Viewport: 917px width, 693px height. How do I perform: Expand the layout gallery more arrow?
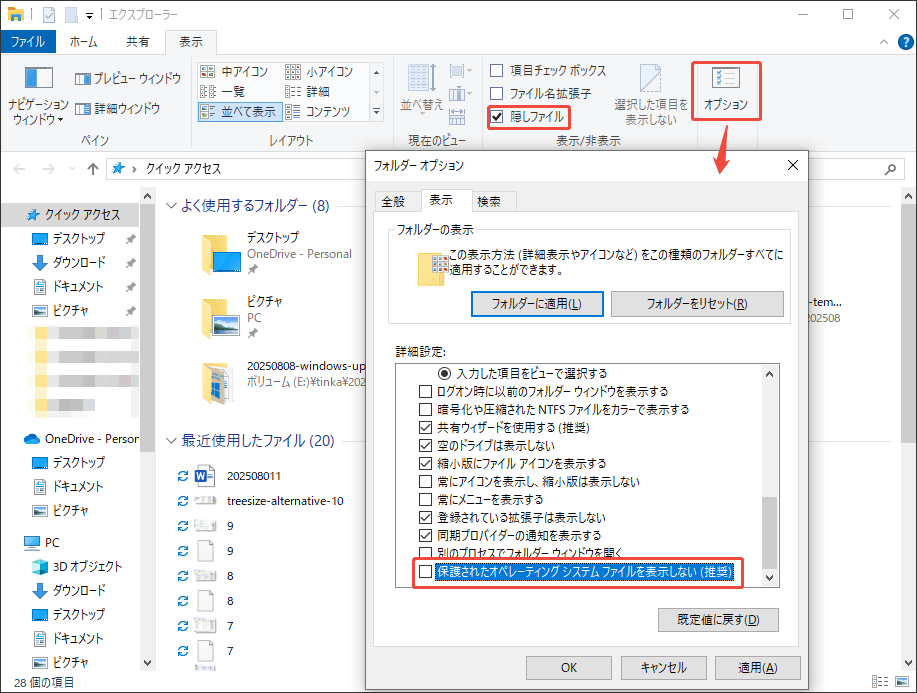377,111
